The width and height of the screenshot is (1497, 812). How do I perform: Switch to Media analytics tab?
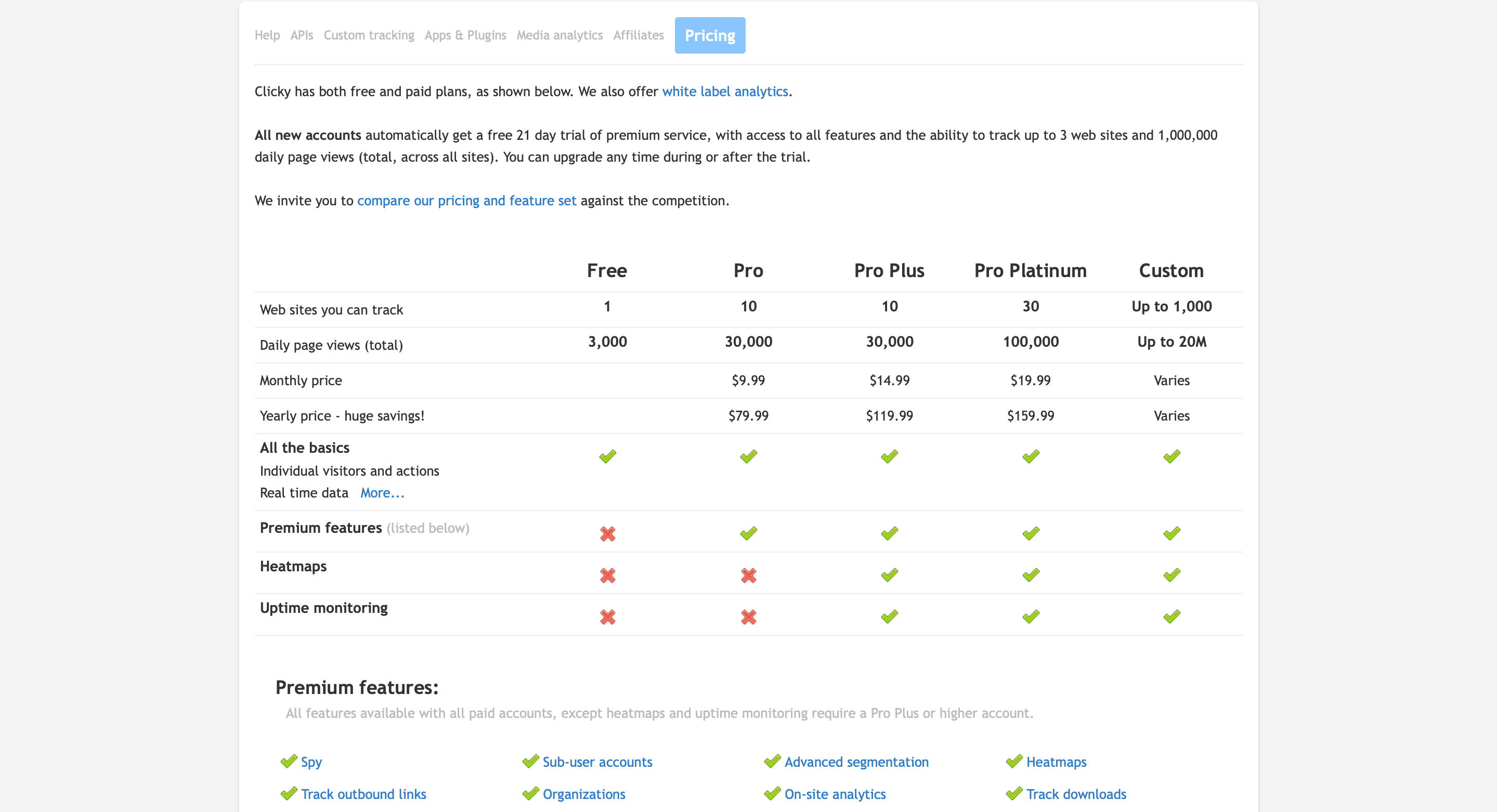tap(559, 35)
